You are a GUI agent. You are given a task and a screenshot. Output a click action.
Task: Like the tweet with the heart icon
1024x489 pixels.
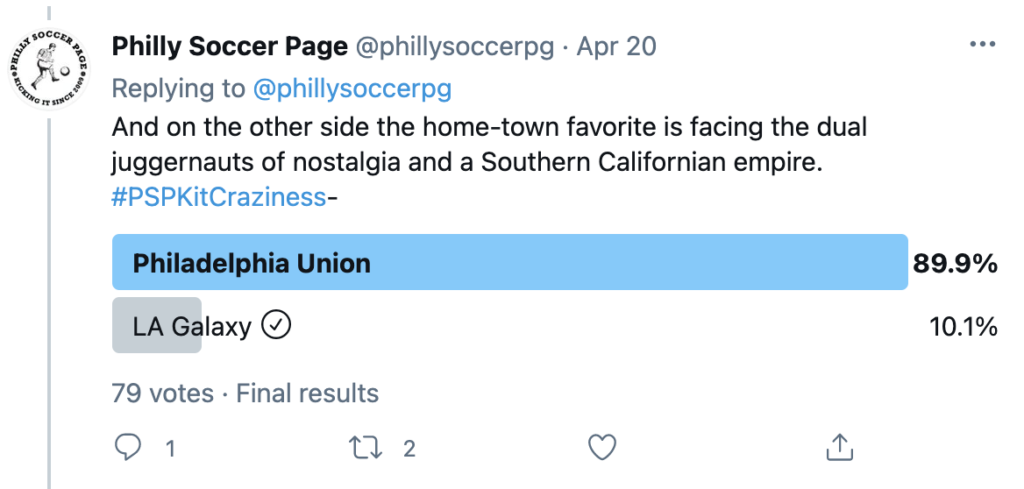tap(601, 447)
